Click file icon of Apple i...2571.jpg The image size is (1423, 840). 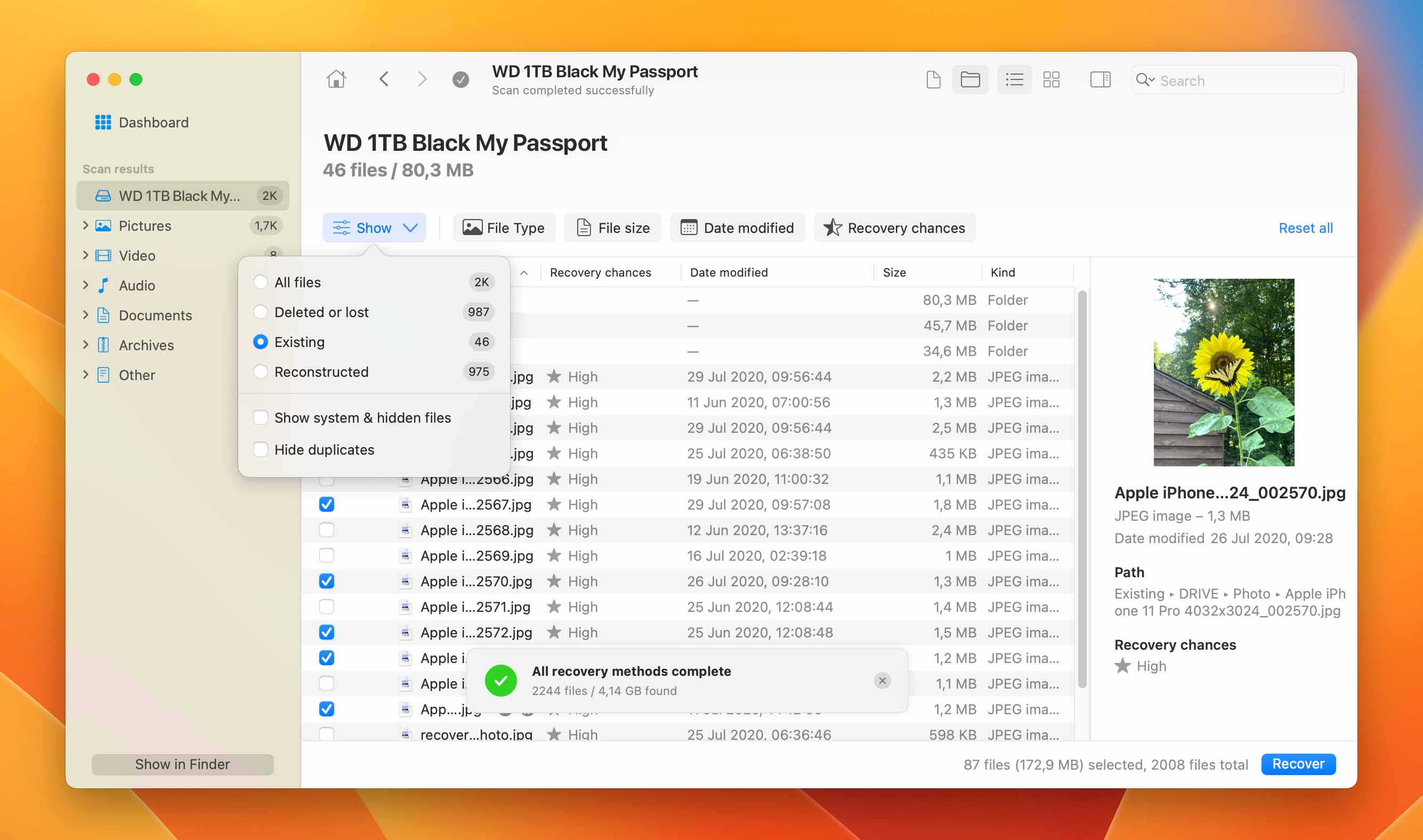click(x=405, y=607)
